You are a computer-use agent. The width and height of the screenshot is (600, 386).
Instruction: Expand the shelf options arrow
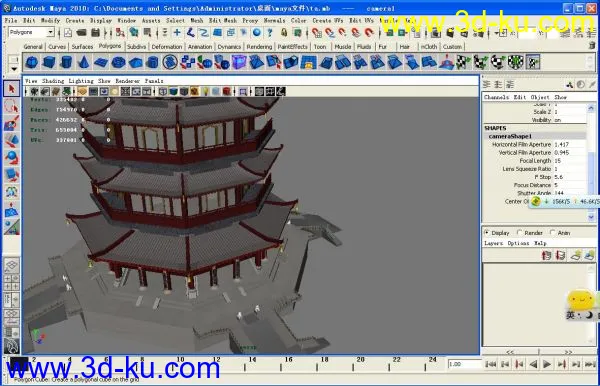click(x=14, y=69)
